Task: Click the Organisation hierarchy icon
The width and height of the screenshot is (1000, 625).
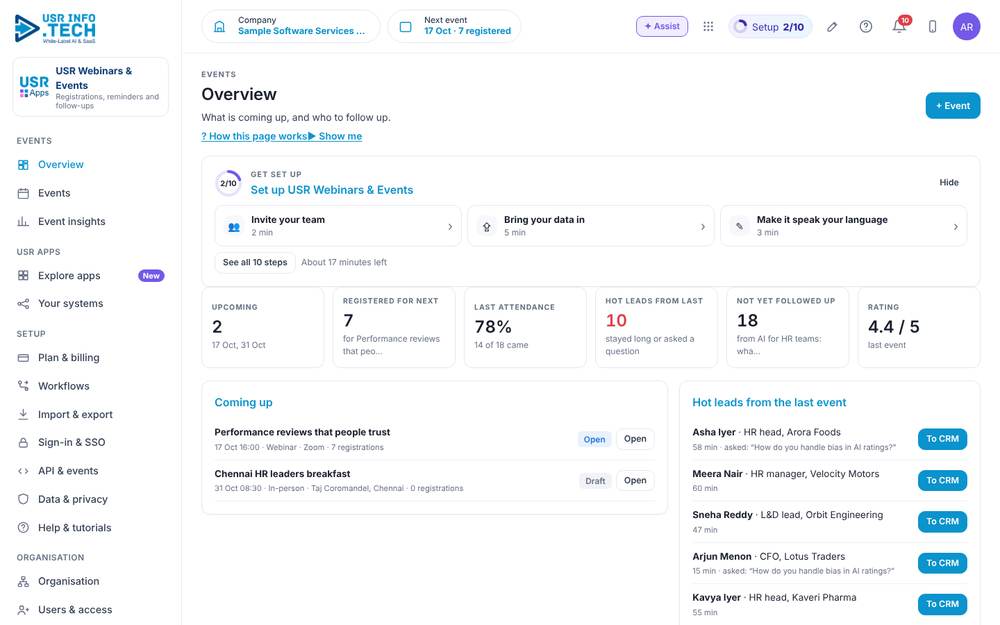Action: coord(23,582)
